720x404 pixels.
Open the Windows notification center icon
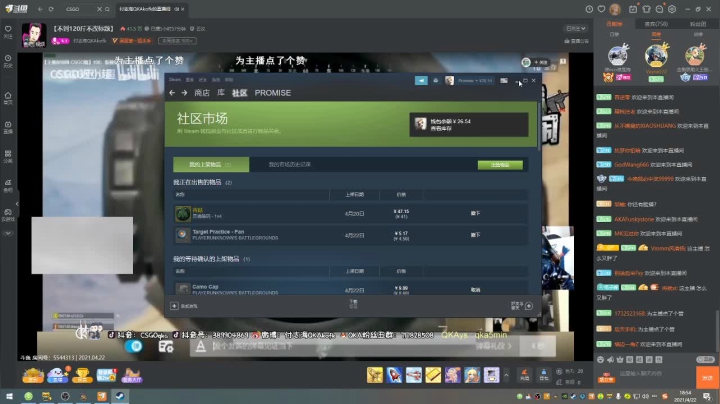[707, 396]
